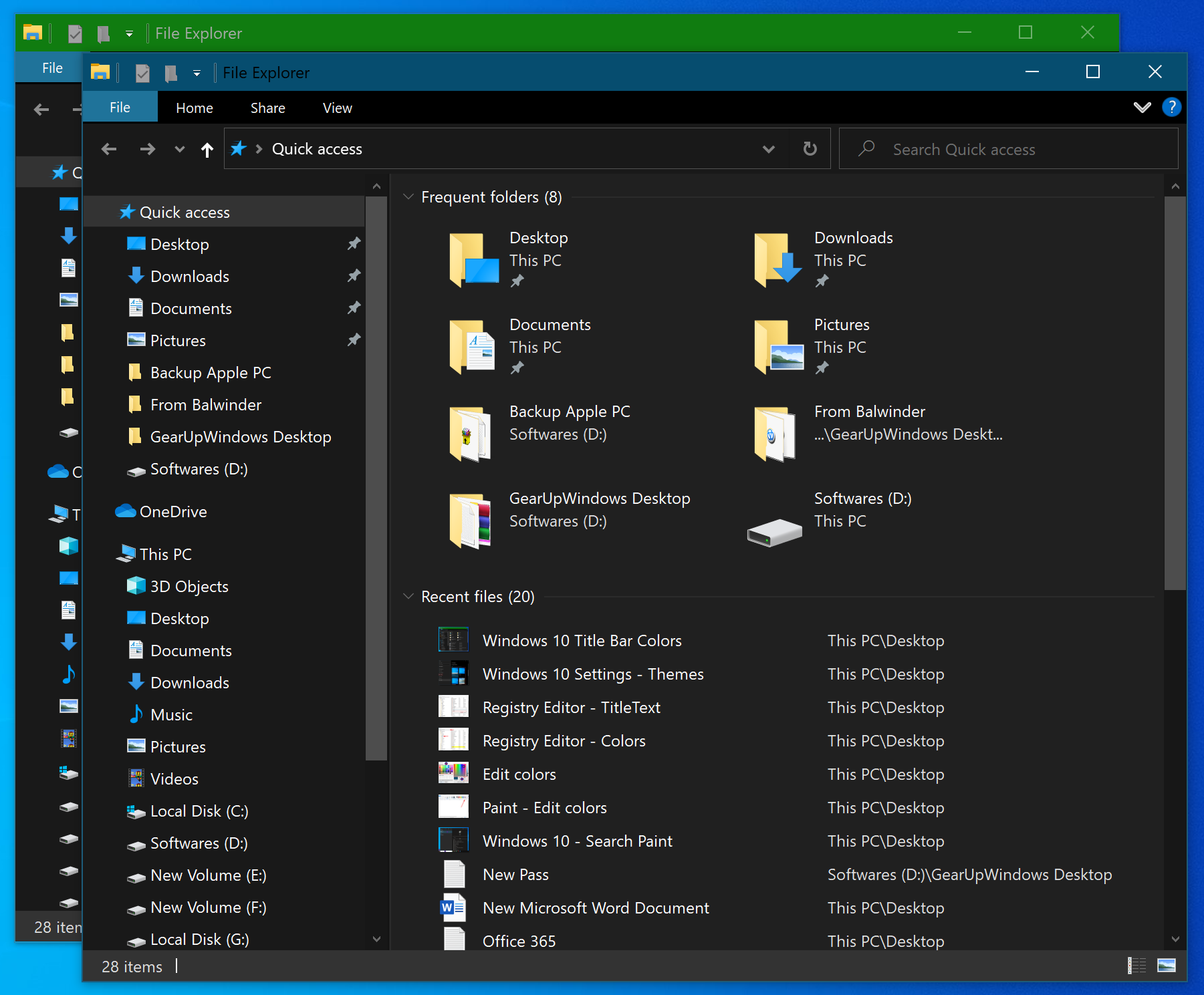Select the New Pass recent file
Screen dimensions: 1204x995
point(515,875)
